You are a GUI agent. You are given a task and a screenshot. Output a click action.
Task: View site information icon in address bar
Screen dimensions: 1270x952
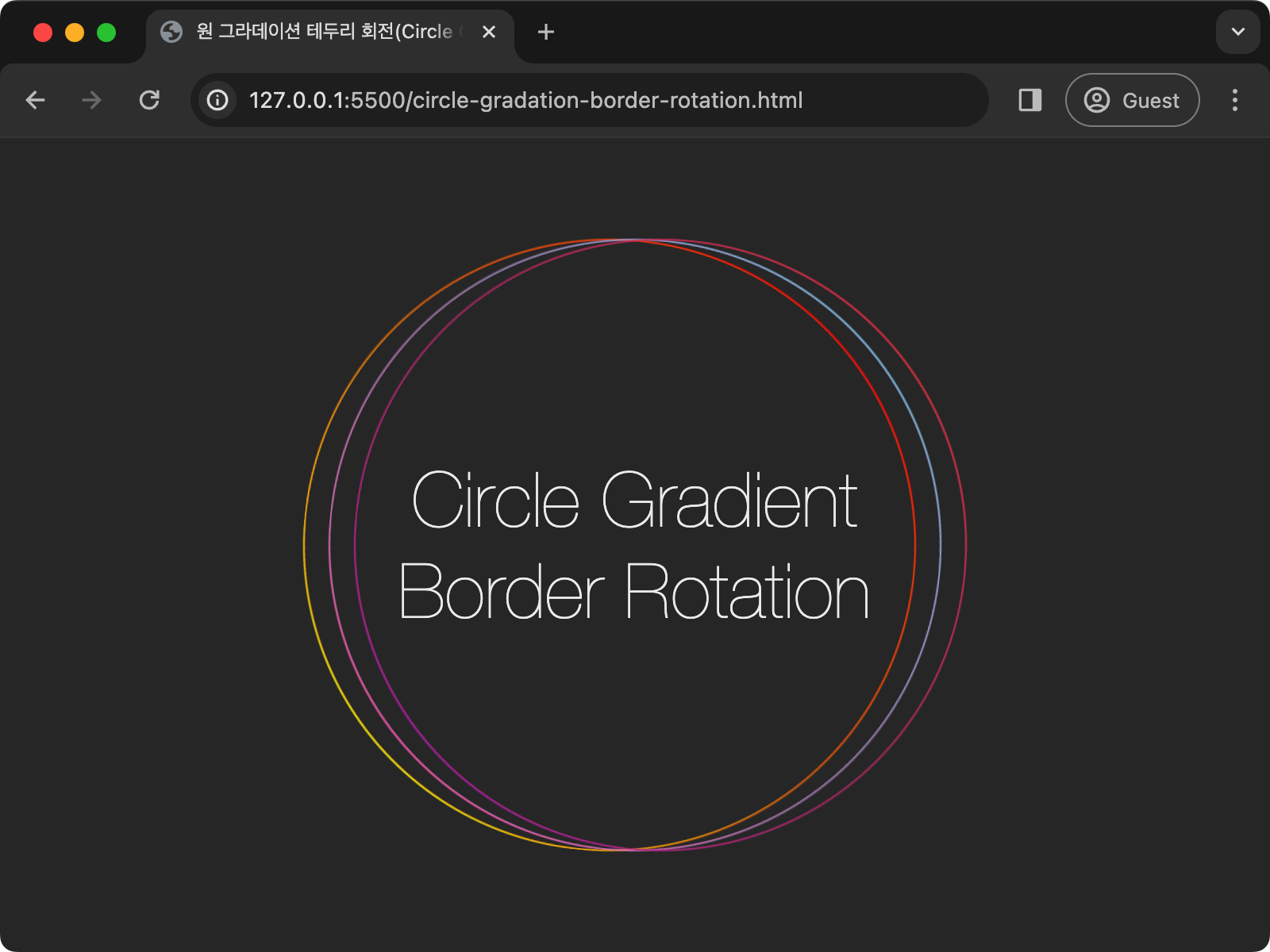click(217, 100)
